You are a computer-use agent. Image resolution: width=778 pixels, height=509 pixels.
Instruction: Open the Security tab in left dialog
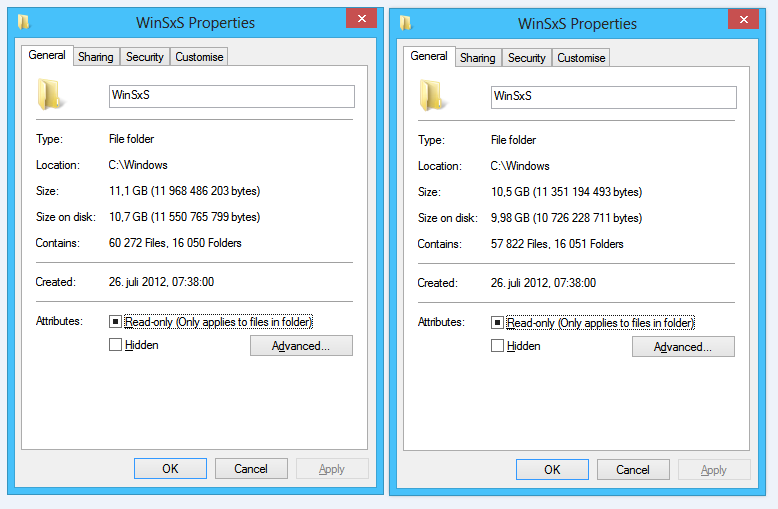tap(145, 57)
